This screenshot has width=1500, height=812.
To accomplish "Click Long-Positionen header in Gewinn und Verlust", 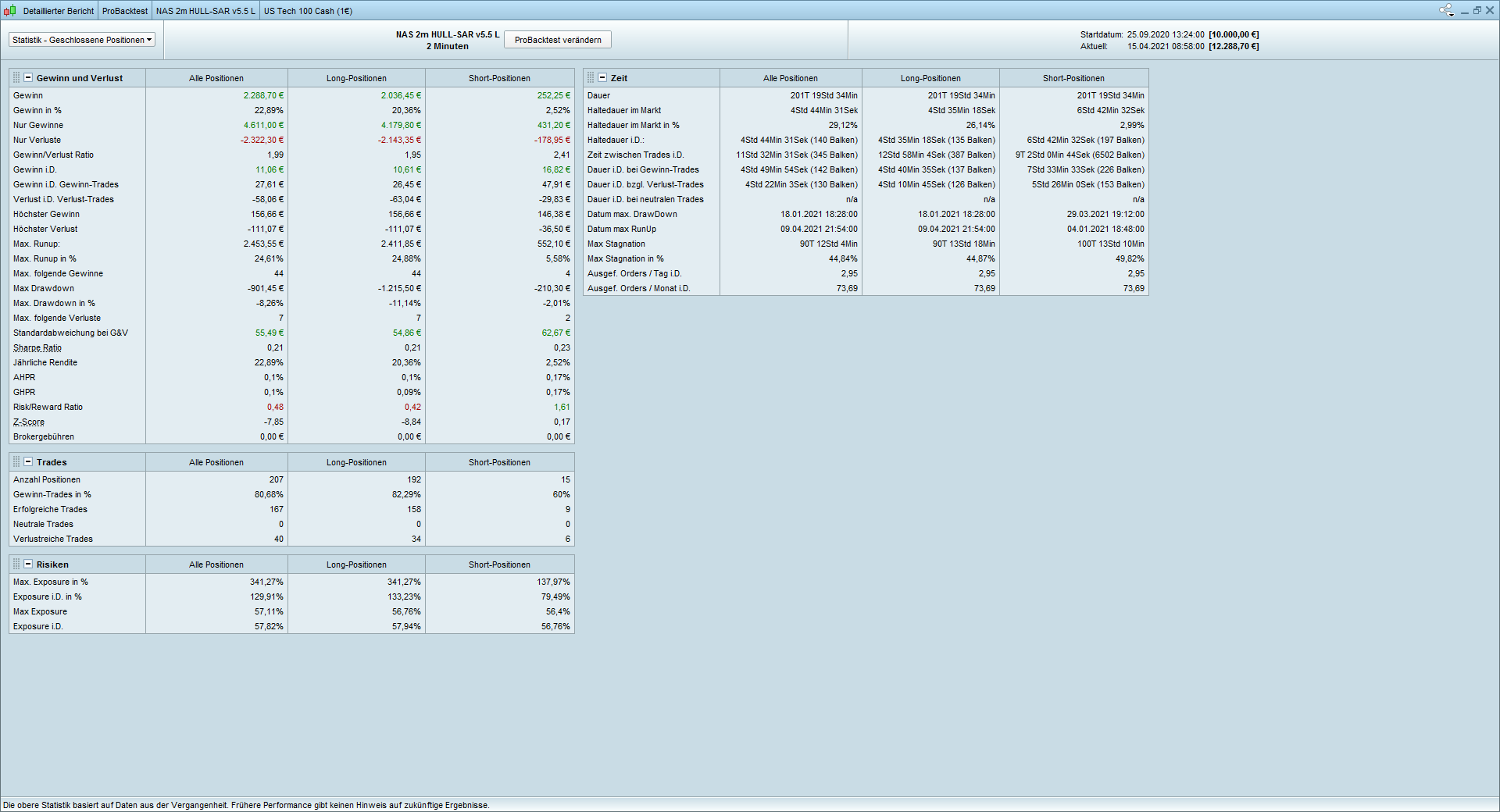I will coord(356,78).
